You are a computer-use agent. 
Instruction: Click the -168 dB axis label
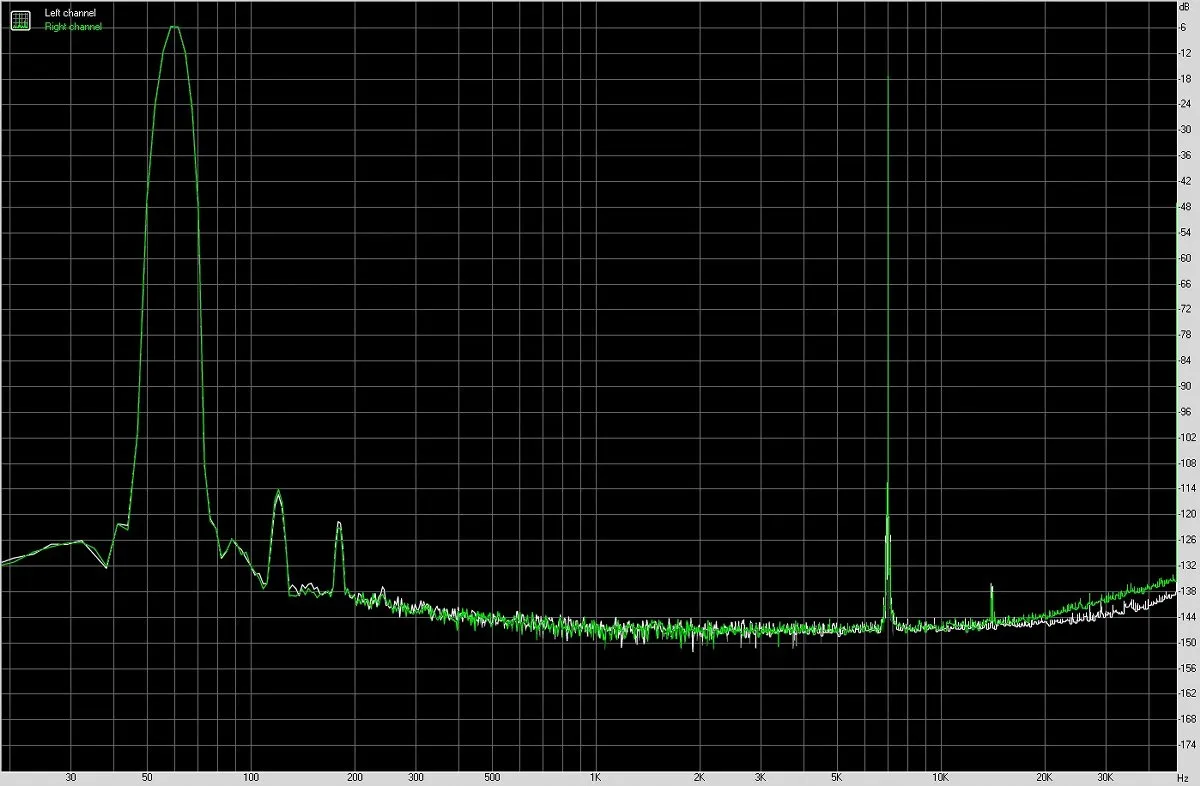pos(1185,719)
